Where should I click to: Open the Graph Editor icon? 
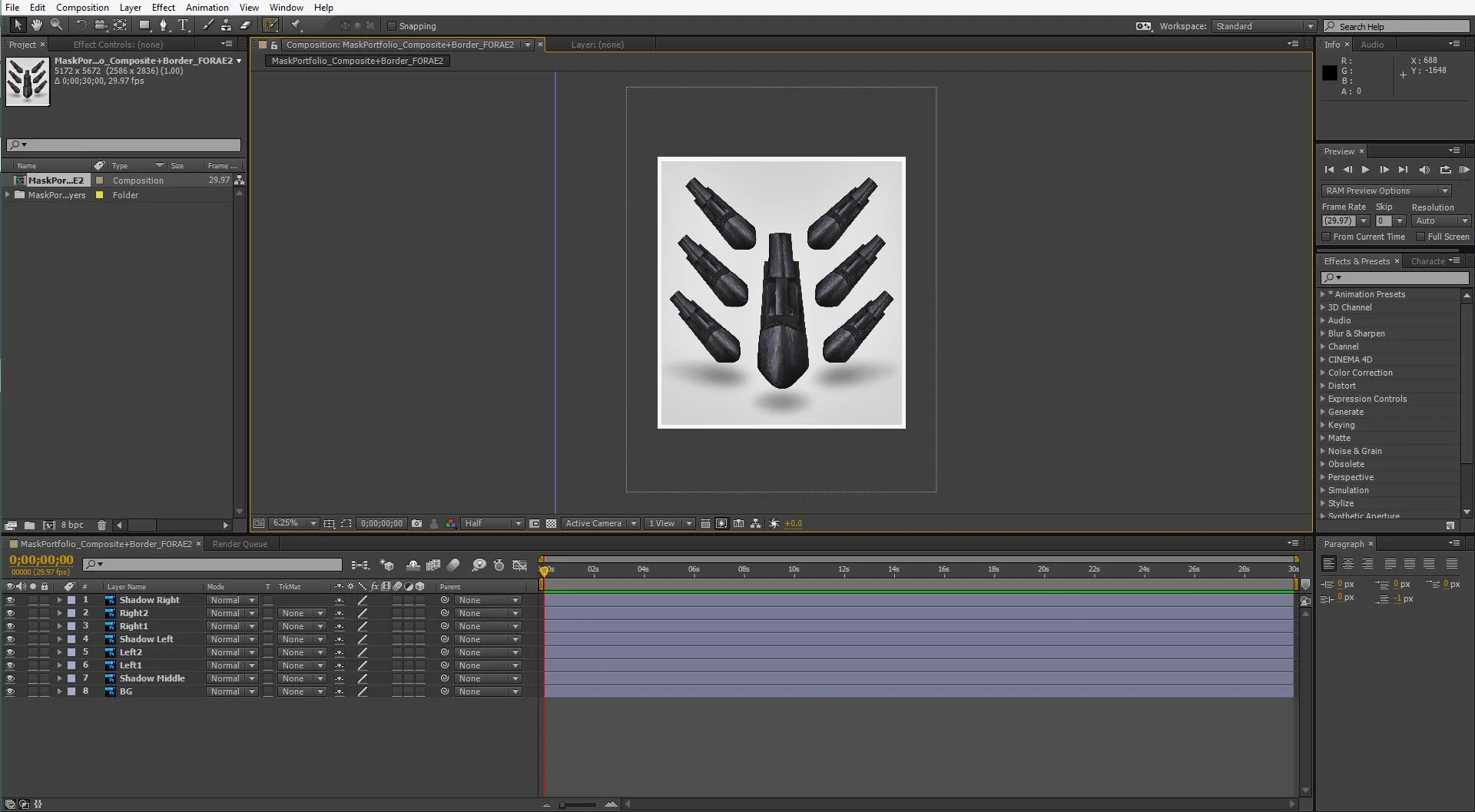520,565
